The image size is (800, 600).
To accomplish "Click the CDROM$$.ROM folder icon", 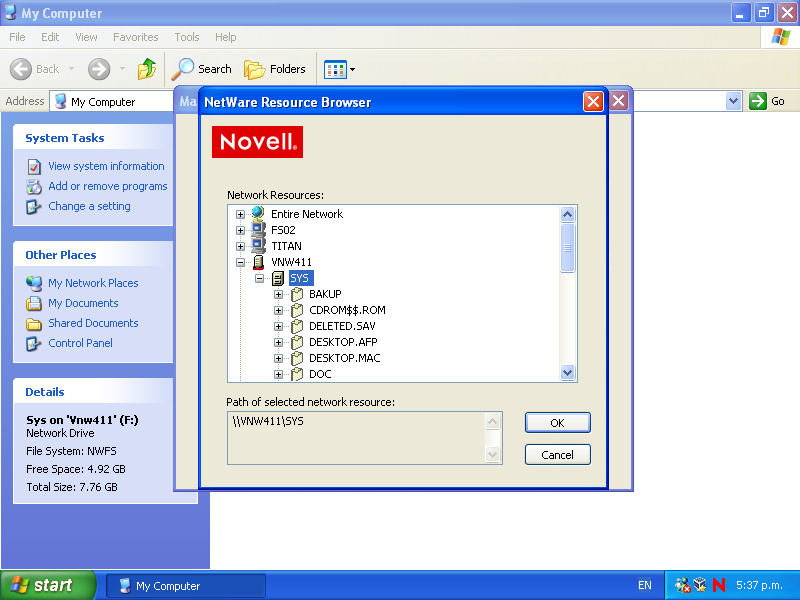I will coord(297,310).
